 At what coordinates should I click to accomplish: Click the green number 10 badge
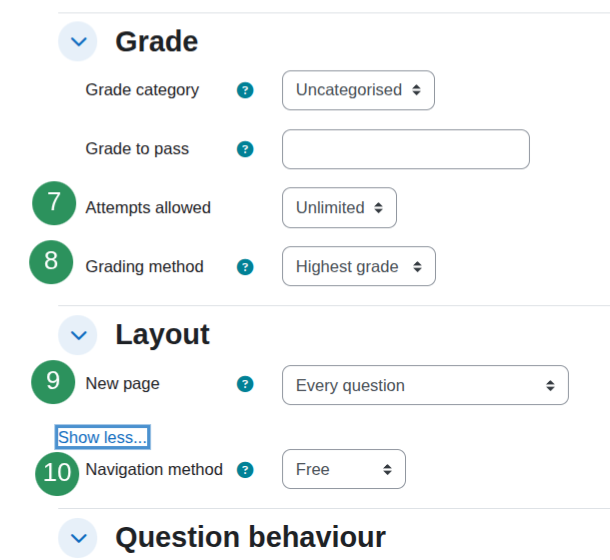coord(57,474)
